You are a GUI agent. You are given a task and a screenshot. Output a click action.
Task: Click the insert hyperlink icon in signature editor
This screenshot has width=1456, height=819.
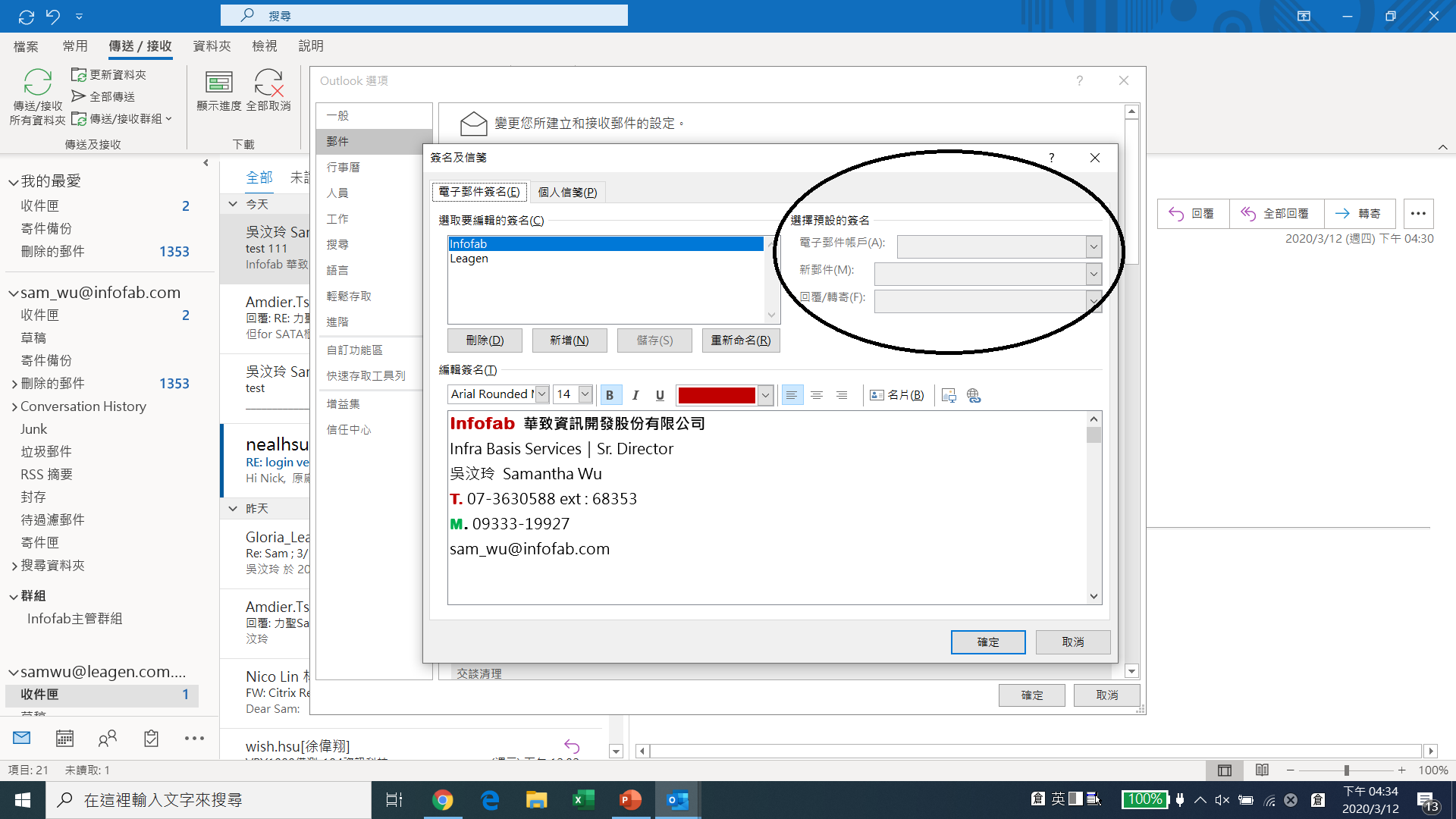pyautogui.click(x=974, y=395)
